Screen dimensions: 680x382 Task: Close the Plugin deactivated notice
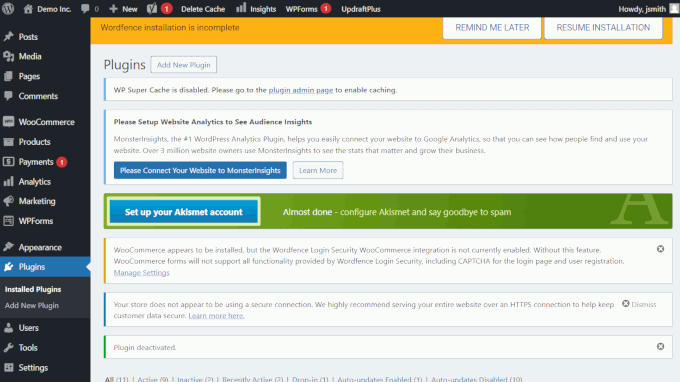[x=660, y=346]
